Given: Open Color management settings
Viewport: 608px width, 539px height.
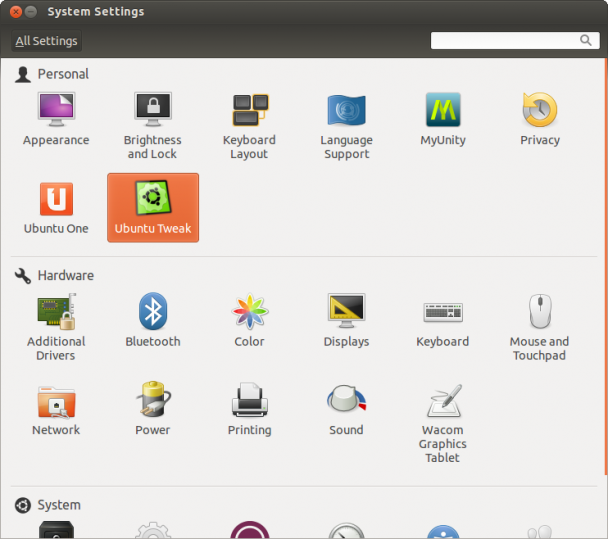Looking at the screenshot, I should 249,321.
